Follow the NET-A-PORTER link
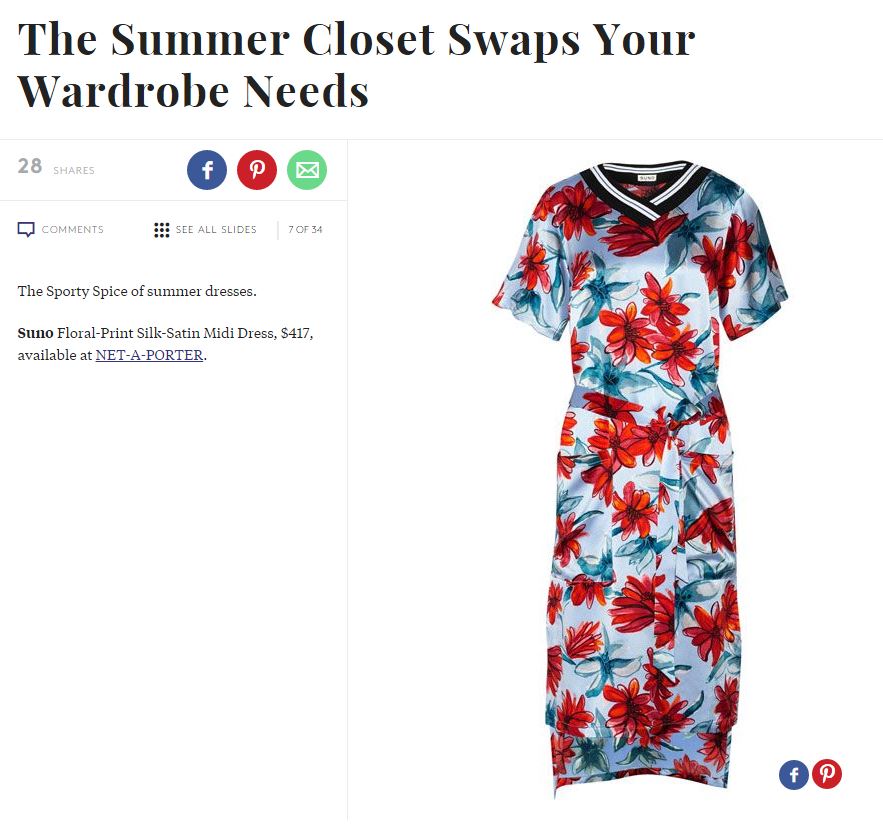 point(149,355)
